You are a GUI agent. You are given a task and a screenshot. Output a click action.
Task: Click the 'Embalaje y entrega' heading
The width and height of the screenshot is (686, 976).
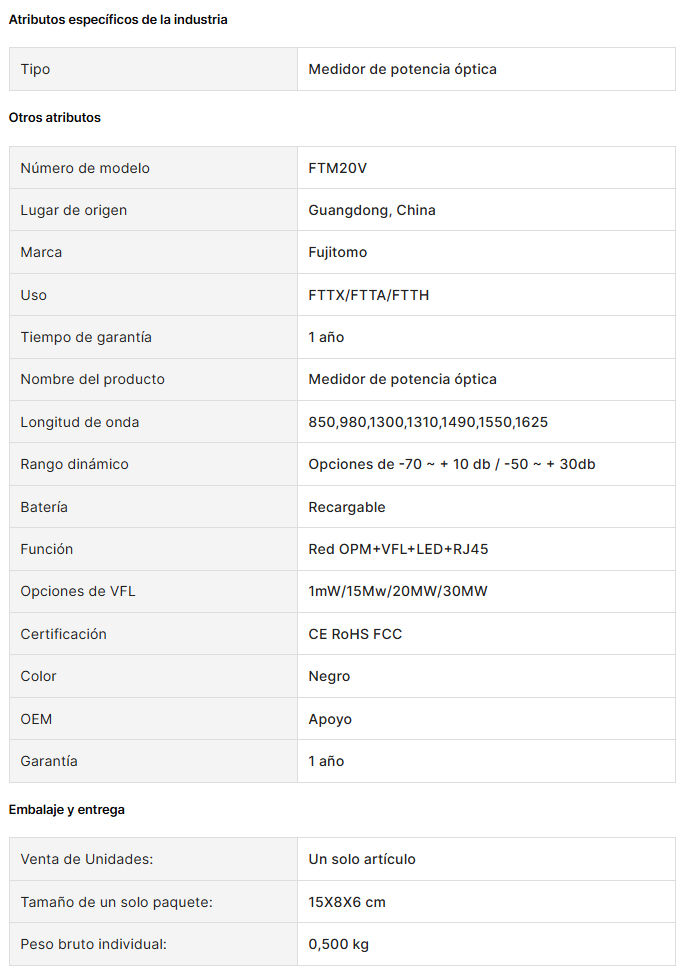point(67,810)
